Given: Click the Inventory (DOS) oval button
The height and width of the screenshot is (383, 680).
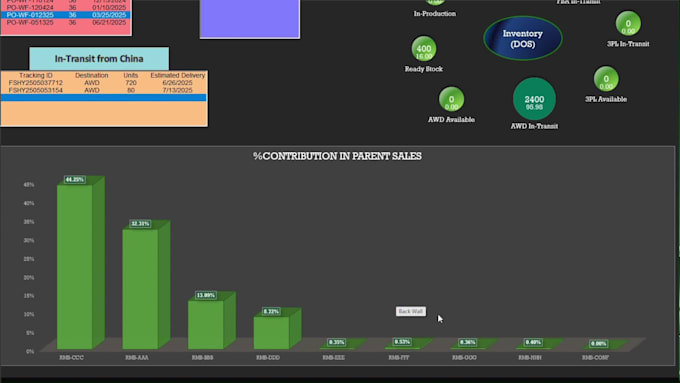Looking at the screenshot, I should pyautogui.click(x=523, y=39).
